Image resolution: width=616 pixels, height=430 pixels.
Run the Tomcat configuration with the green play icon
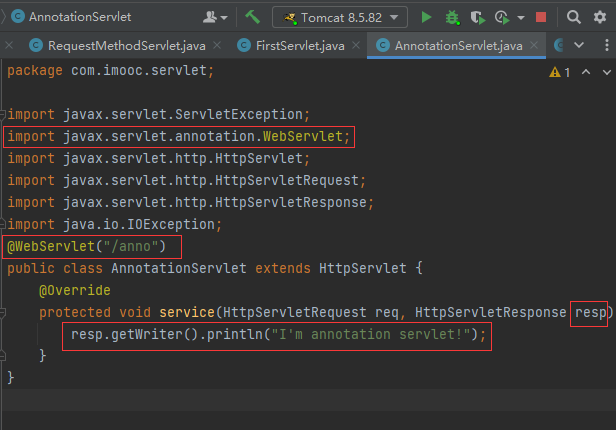[x=427, y=17]
